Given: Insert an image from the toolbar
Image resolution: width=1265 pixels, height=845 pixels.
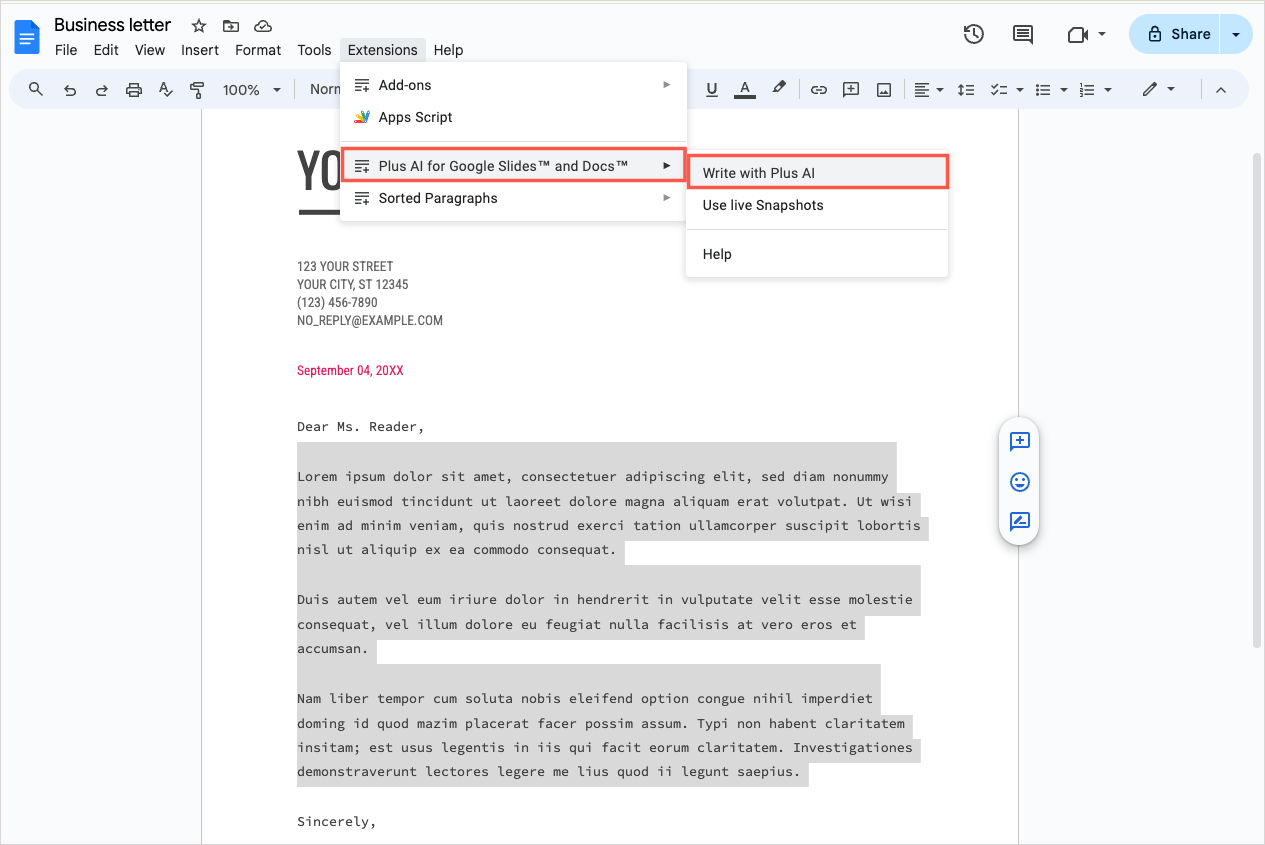Looking at the screenshot, I should tap(884, 90).
